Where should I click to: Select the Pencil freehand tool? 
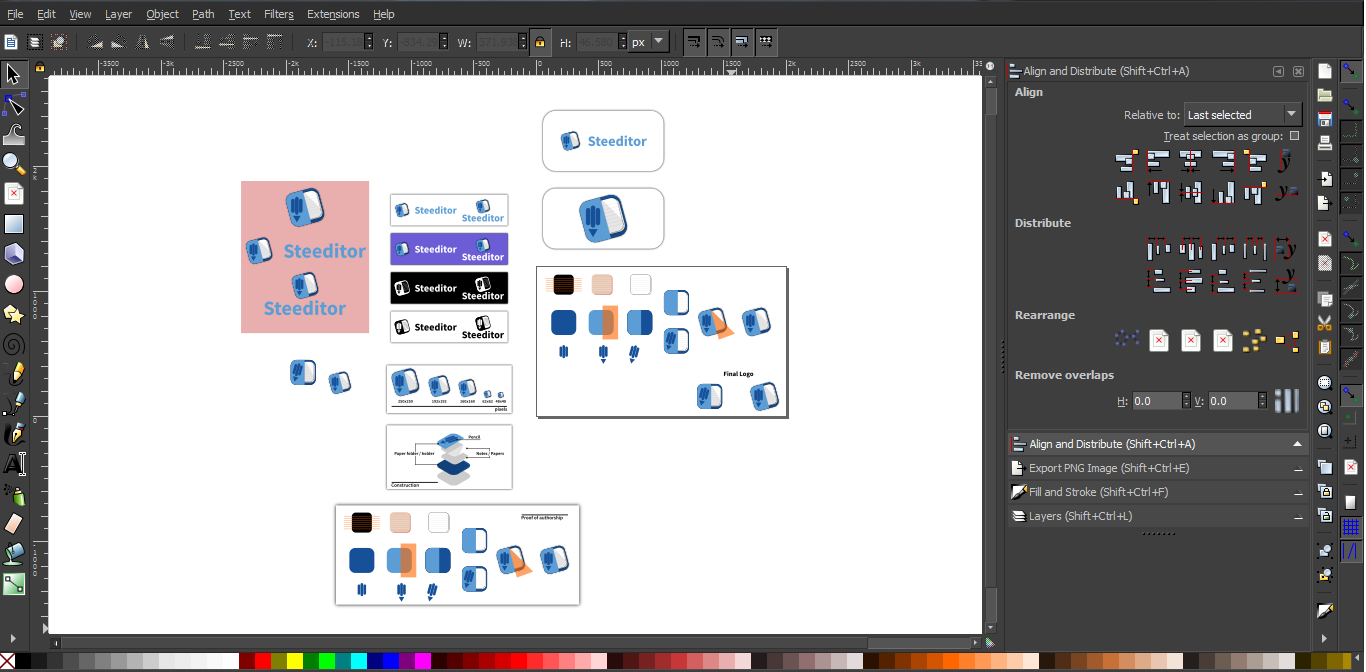(x=14, y=374)
